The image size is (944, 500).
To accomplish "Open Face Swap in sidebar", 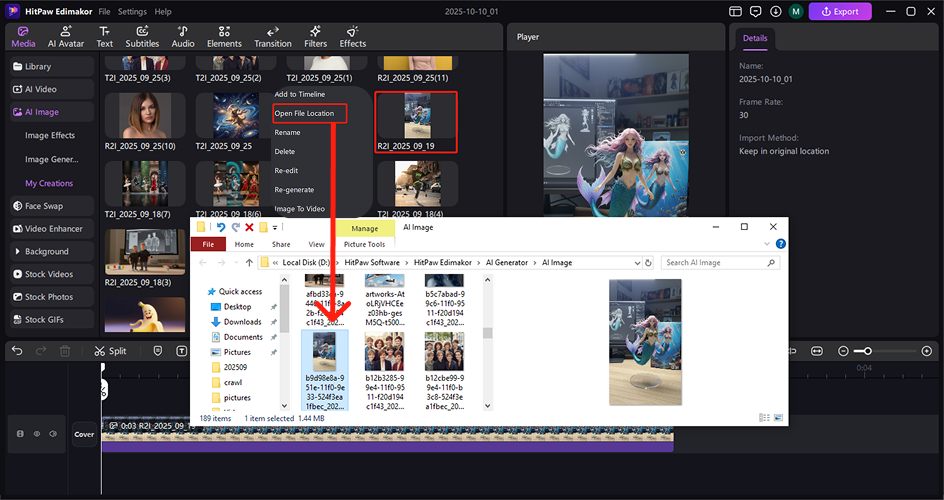I will pyautogui.click(x=48, y=206).
